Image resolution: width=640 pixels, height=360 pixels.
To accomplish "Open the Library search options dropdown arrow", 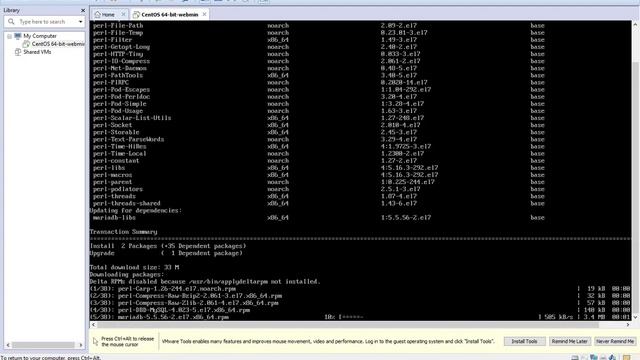I will (x=80, y=22).
